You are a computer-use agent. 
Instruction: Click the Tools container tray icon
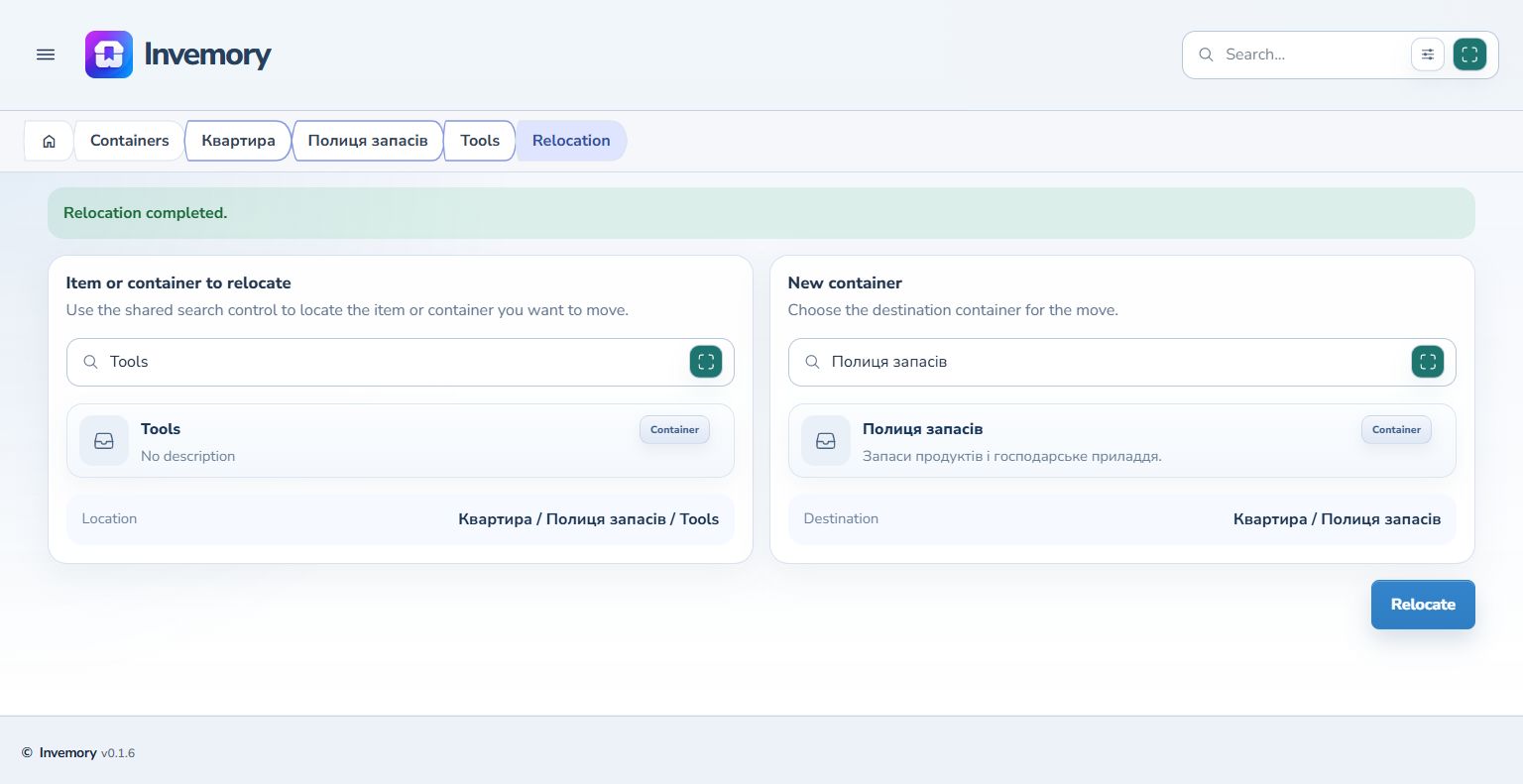tap(104, 441)
